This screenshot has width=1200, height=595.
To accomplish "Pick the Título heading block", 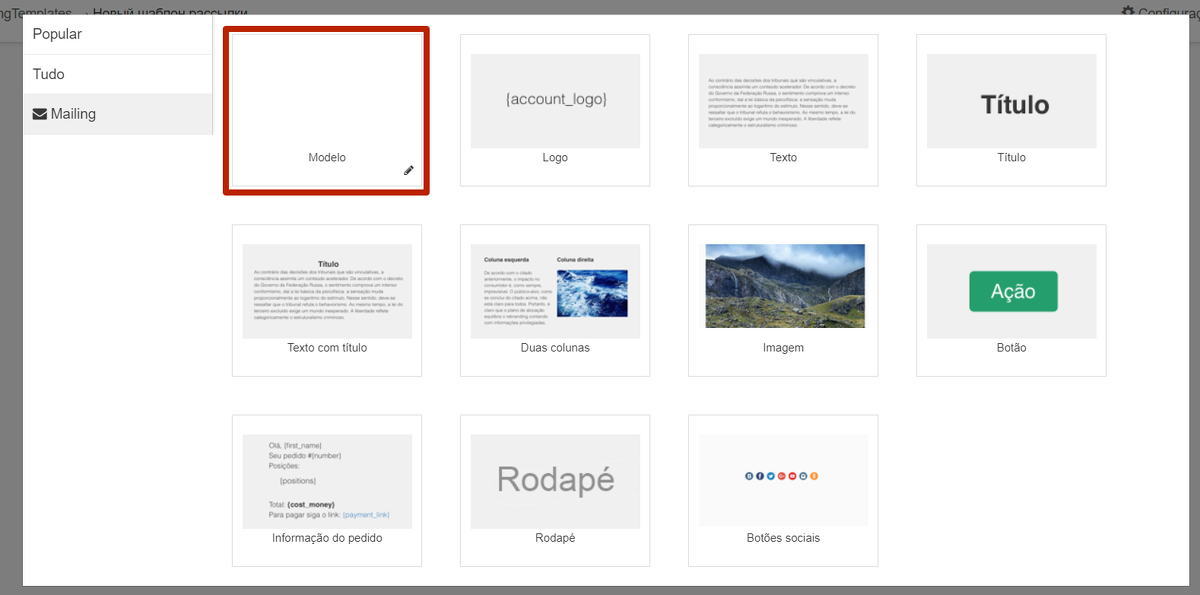I will [1011, 110].
